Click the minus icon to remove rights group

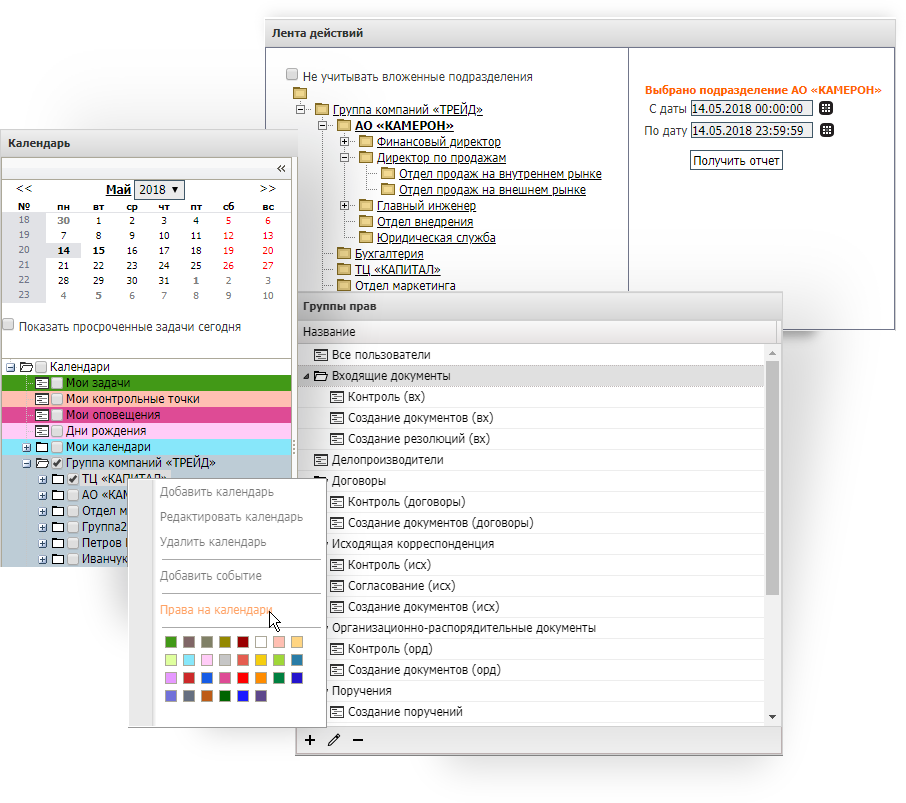(x=358, y=740)
